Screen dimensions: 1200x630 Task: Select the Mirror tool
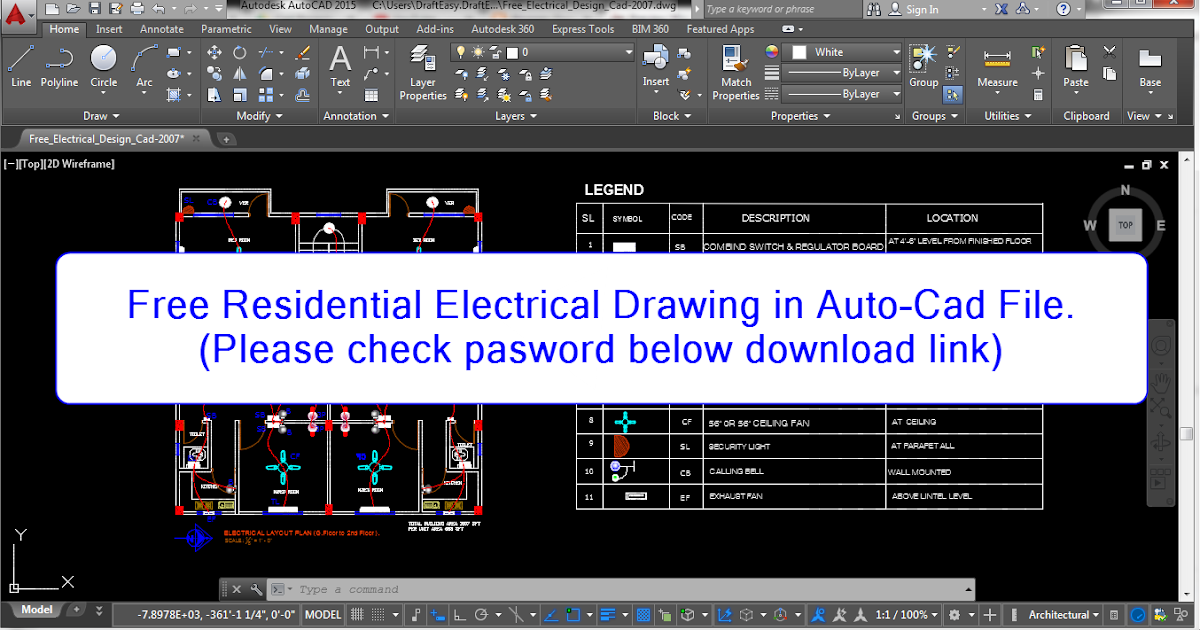point(239,73)
